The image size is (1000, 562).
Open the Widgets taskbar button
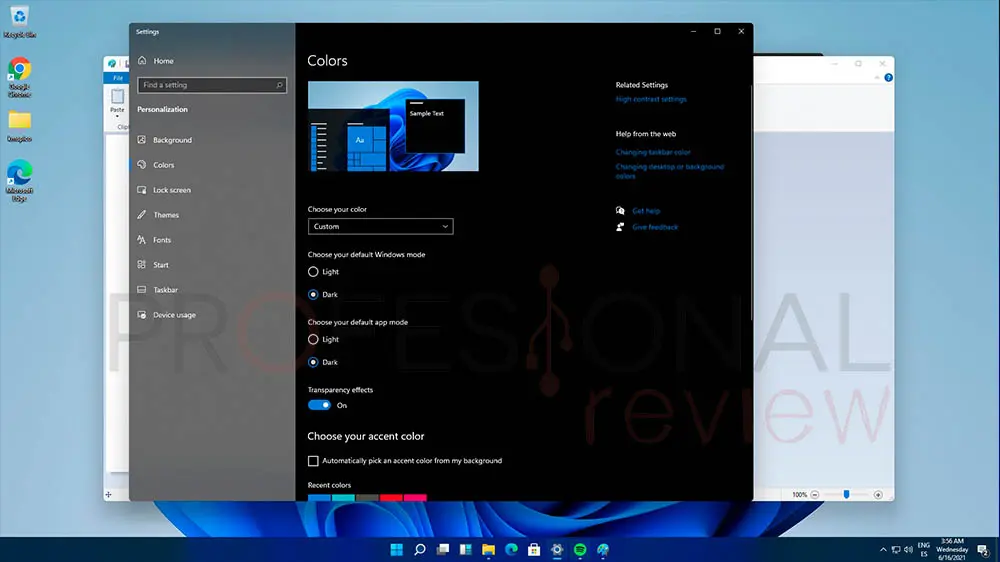pos(466,550)
